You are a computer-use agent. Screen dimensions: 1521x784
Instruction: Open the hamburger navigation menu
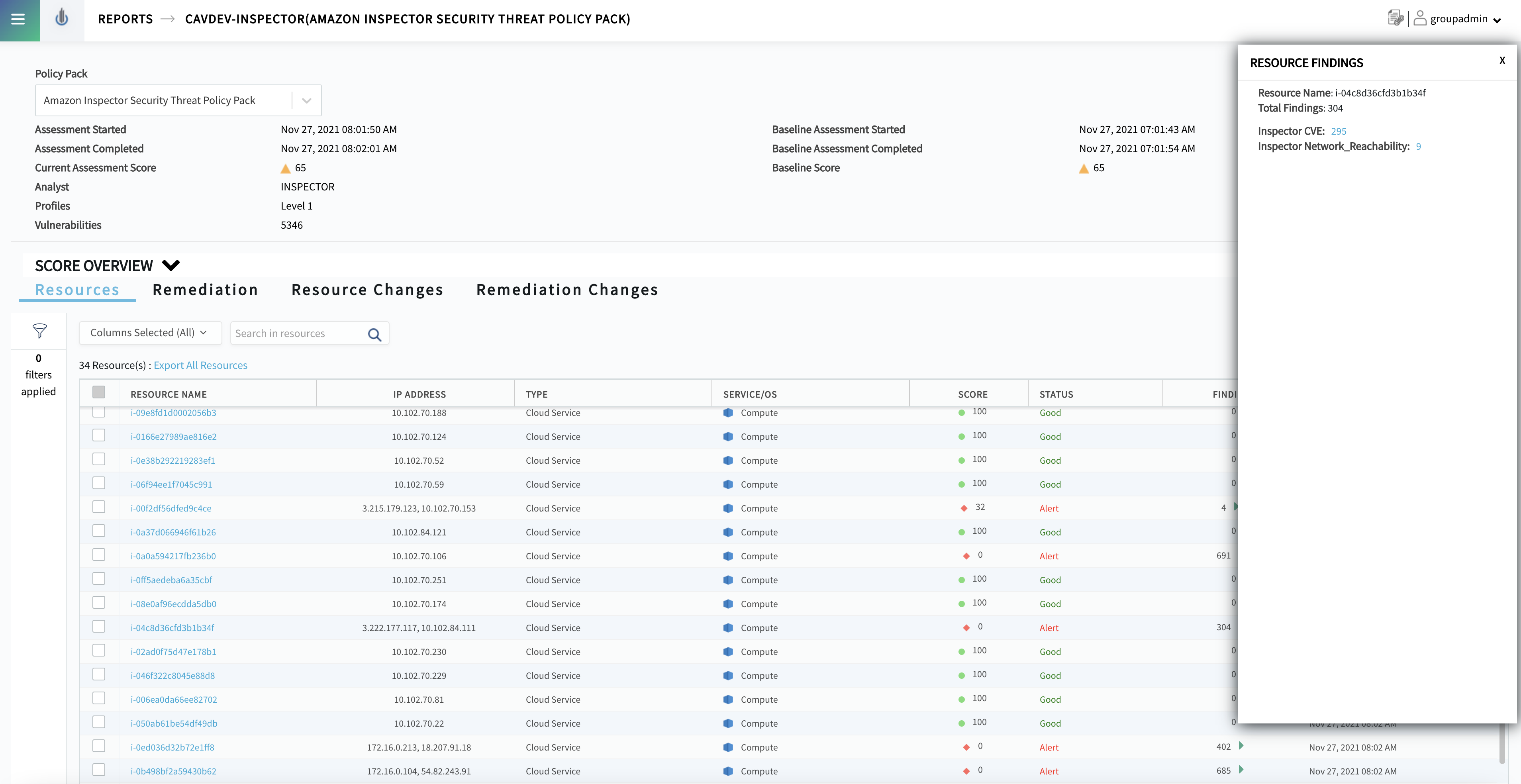(18, 20)
